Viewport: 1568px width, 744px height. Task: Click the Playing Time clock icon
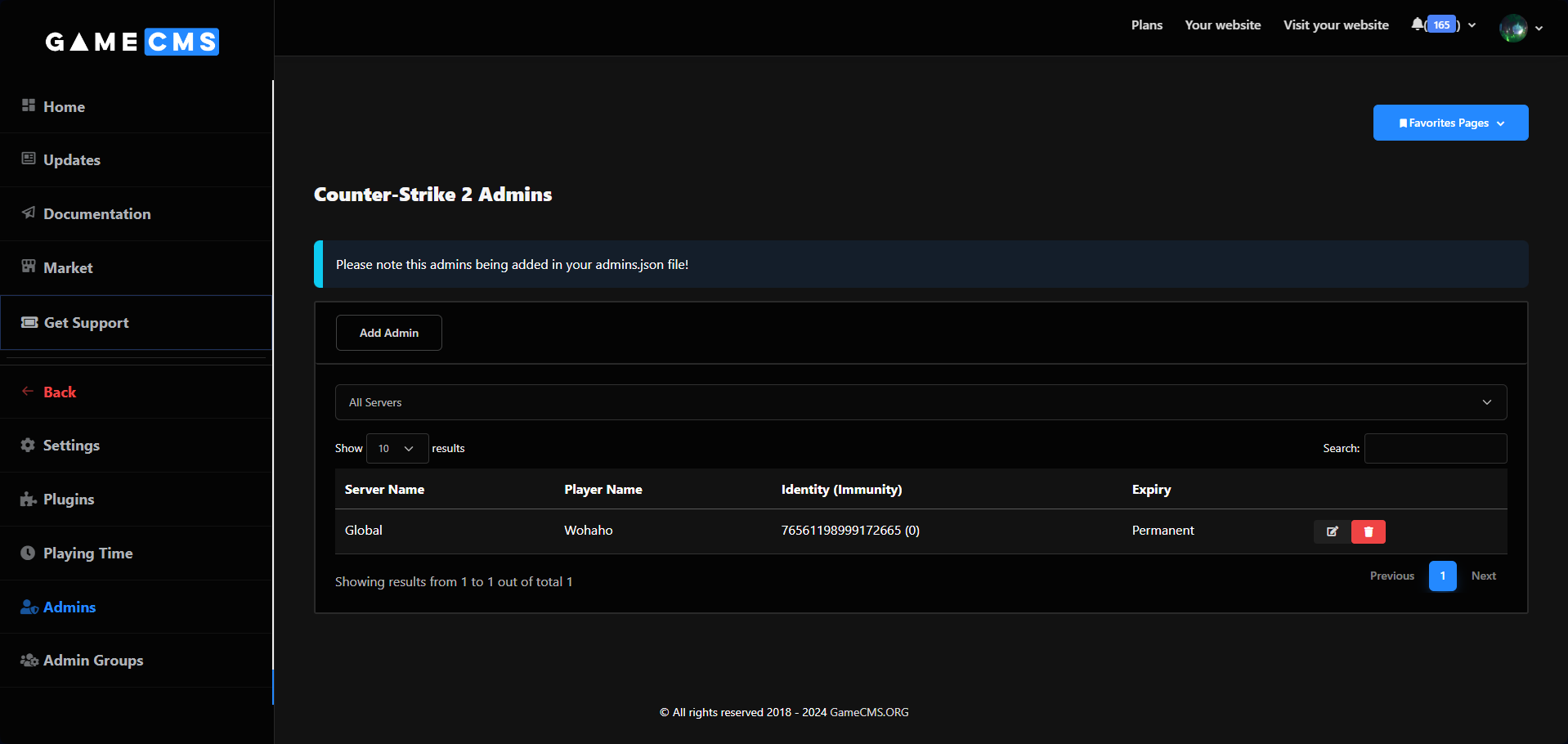click(x=28, y=553)
